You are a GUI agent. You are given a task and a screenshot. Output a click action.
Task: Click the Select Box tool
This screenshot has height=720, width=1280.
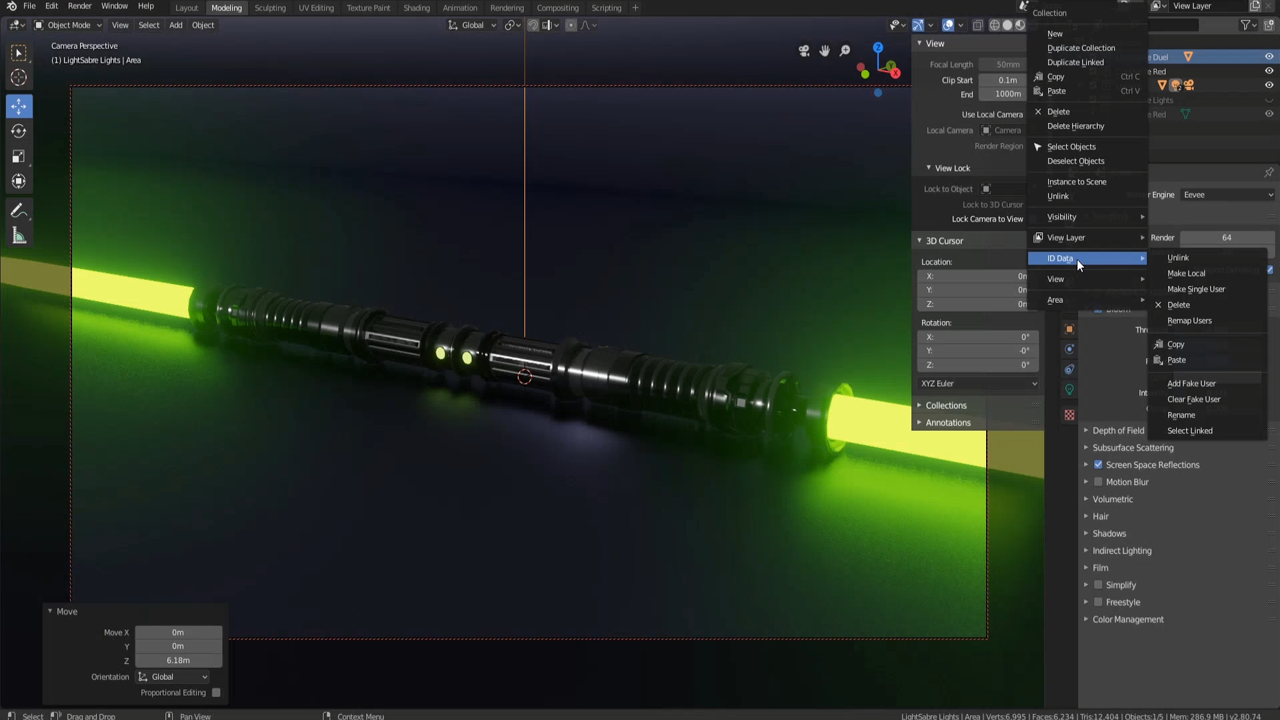pyautogui.click(x=18, y=52)
